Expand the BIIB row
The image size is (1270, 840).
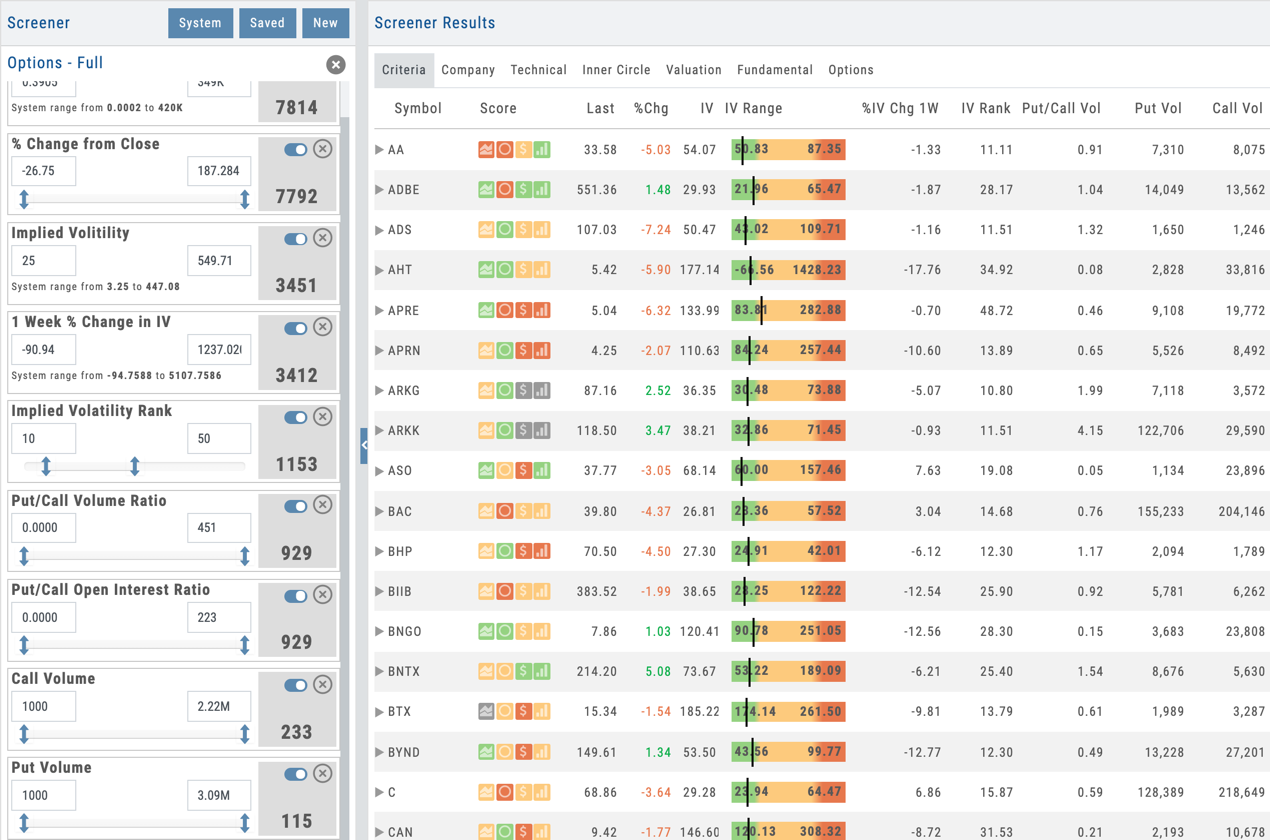[x=379, y=592]
